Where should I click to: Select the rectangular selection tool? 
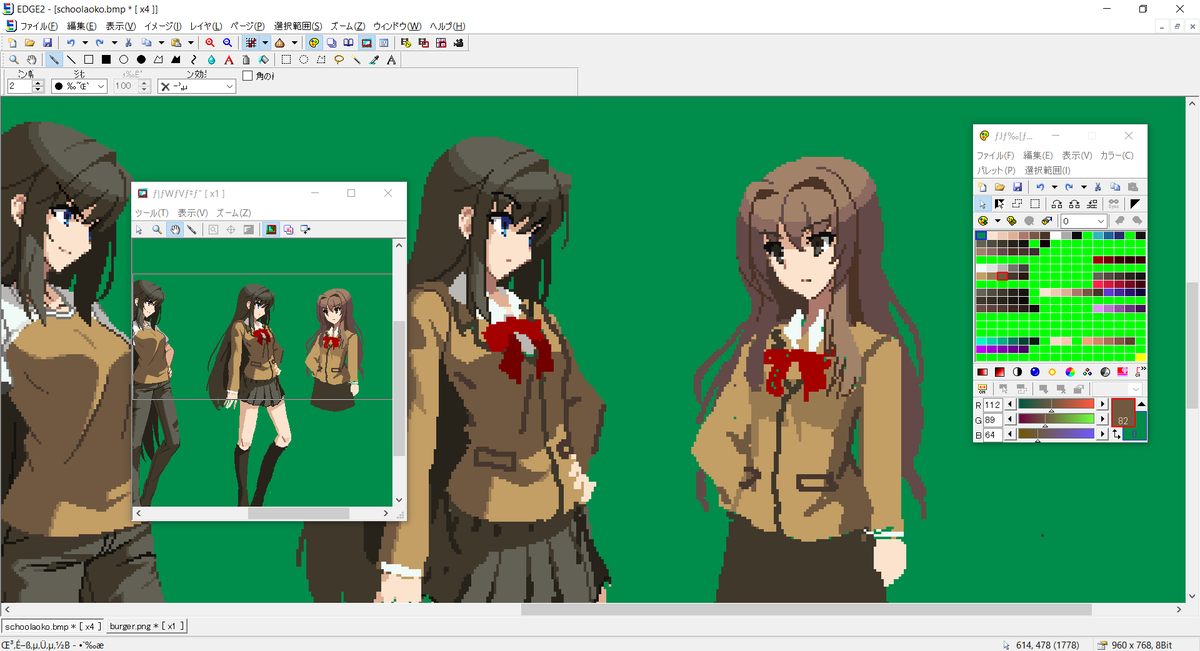[x=286, y=60]
